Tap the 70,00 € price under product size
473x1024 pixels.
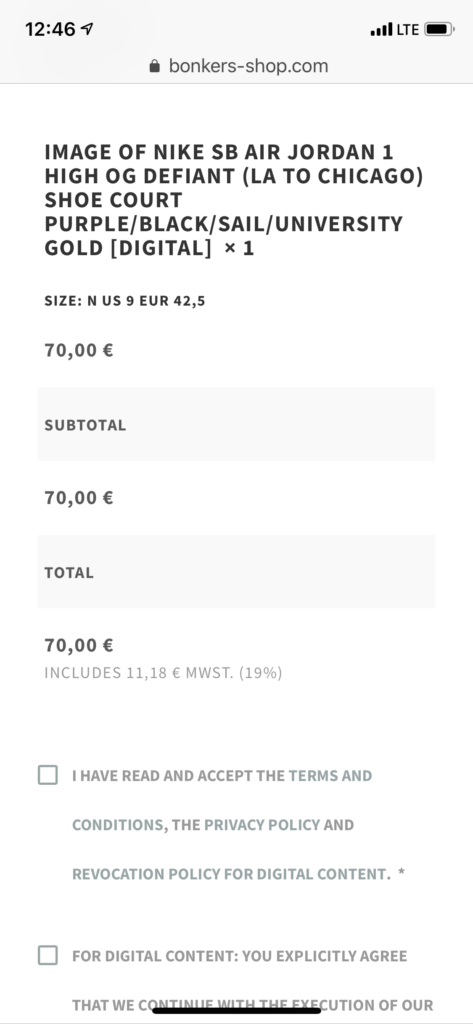click(79, 350)
